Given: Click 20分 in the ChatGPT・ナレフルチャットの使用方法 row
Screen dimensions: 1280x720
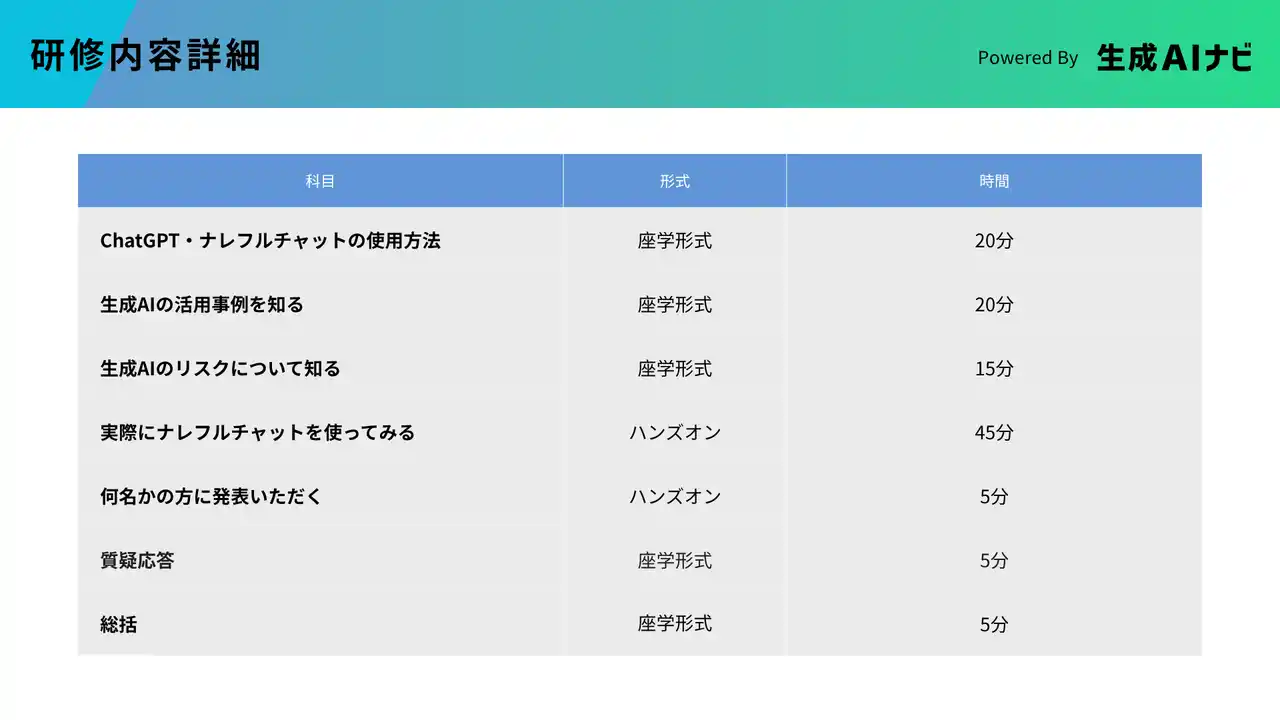Looking at the screenshot, I should (x=994, y=240).
